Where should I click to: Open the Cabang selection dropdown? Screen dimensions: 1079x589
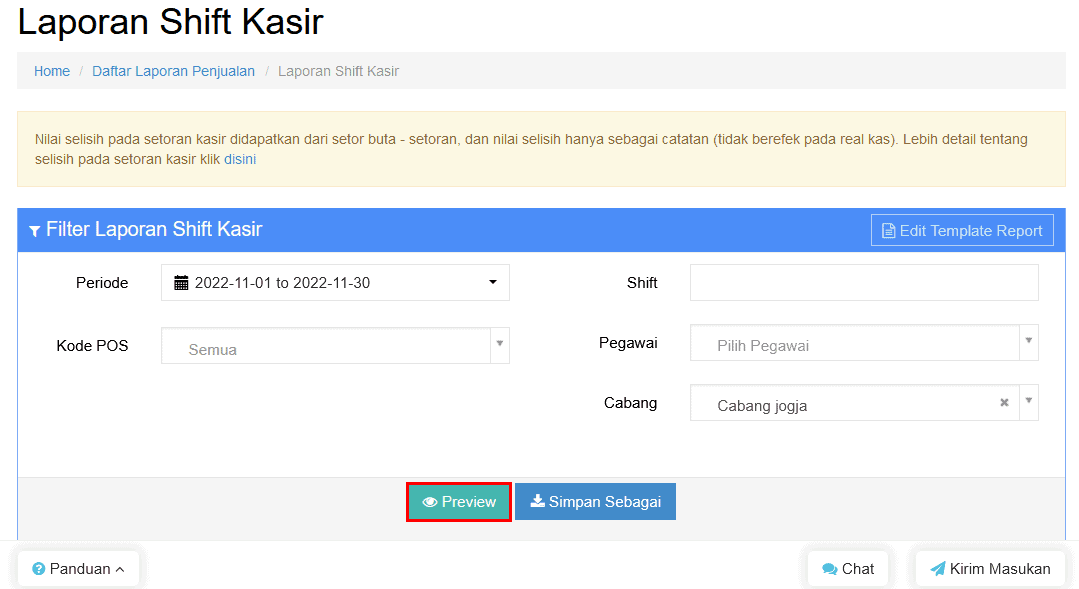[x=1028, y=402]
